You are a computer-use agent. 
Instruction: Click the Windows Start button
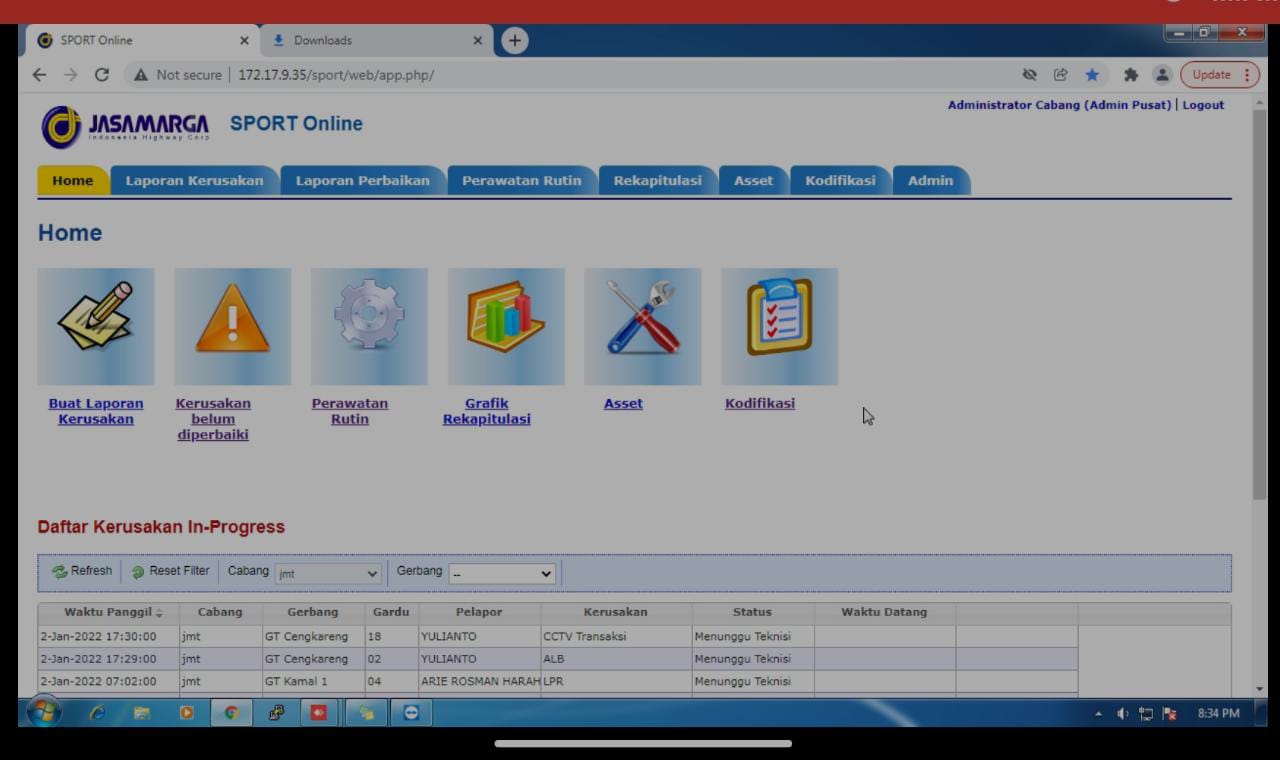[x=42, y=713]
